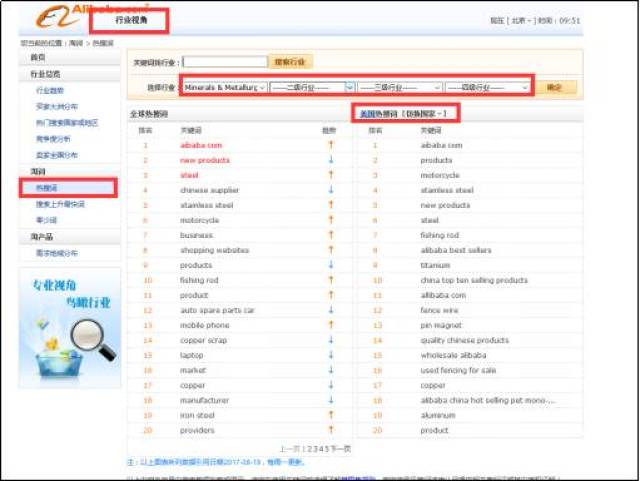This screenshot has width=640, height=481.
Task: Click the trend arrow for 'copper scrap'
Action: click(x=331, y=340)
